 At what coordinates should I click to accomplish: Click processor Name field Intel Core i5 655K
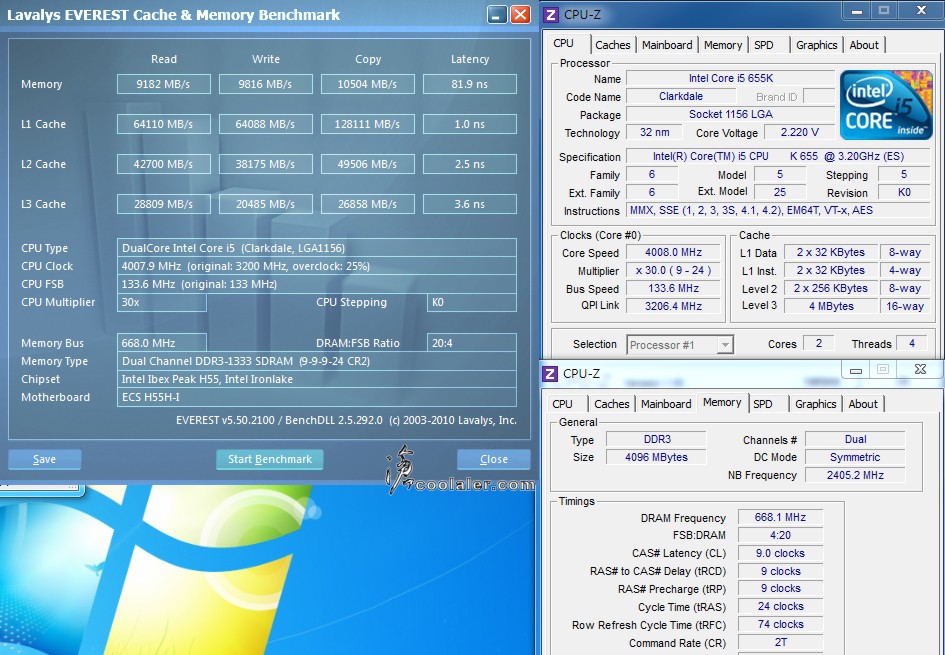tap(730, 78)
